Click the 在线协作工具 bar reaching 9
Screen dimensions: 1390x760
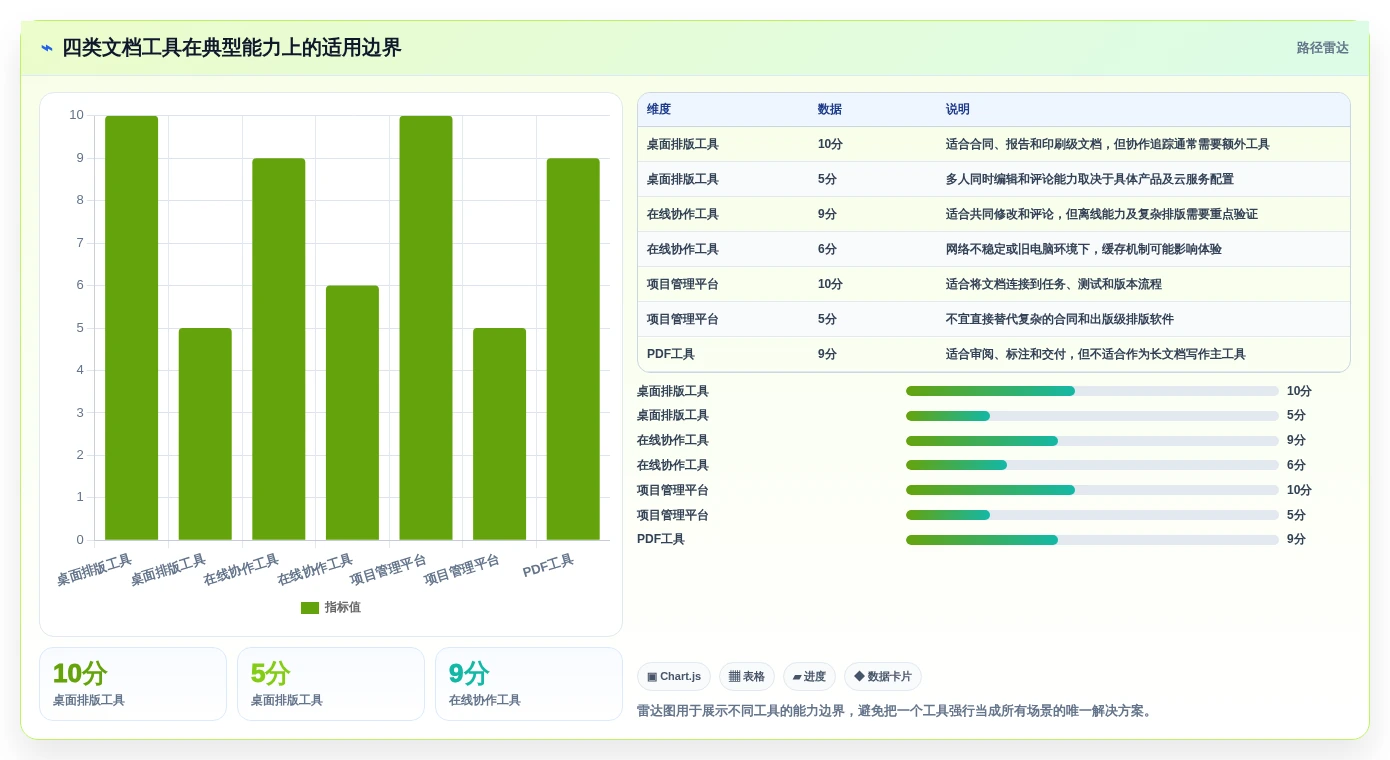coord(279,349)
